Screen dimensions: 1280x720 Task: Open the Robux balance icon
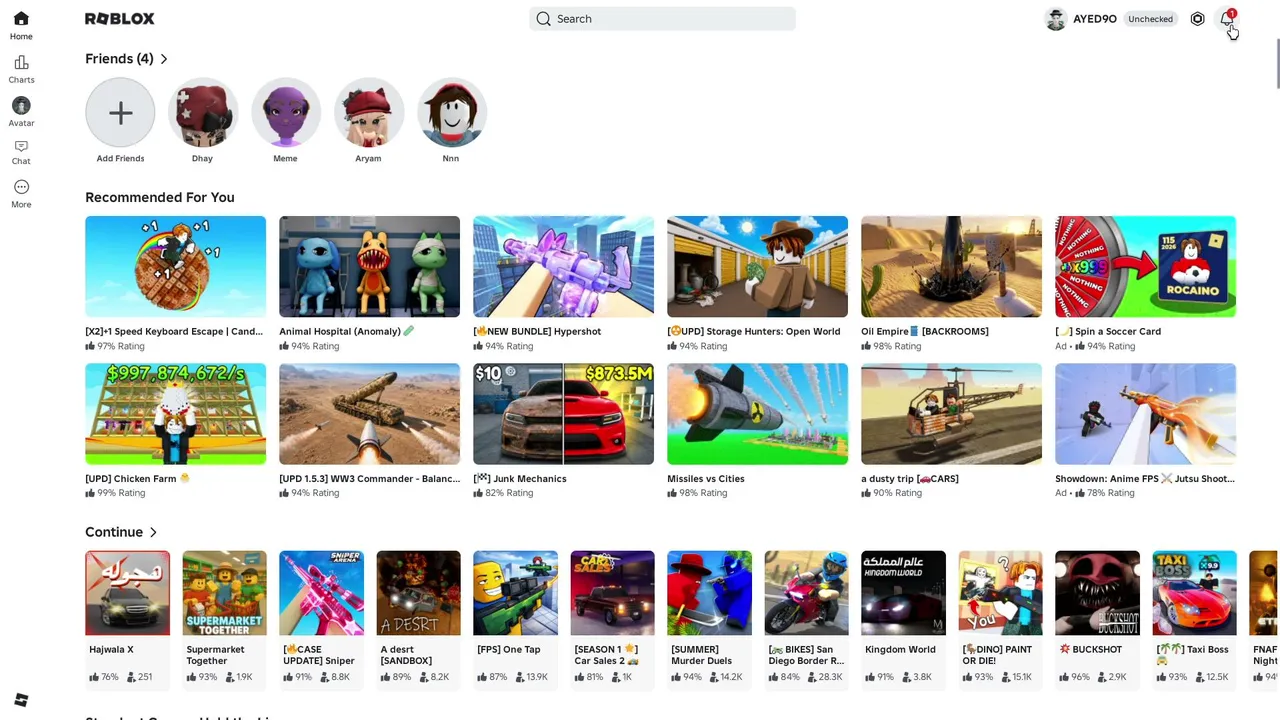(1197, 19)
